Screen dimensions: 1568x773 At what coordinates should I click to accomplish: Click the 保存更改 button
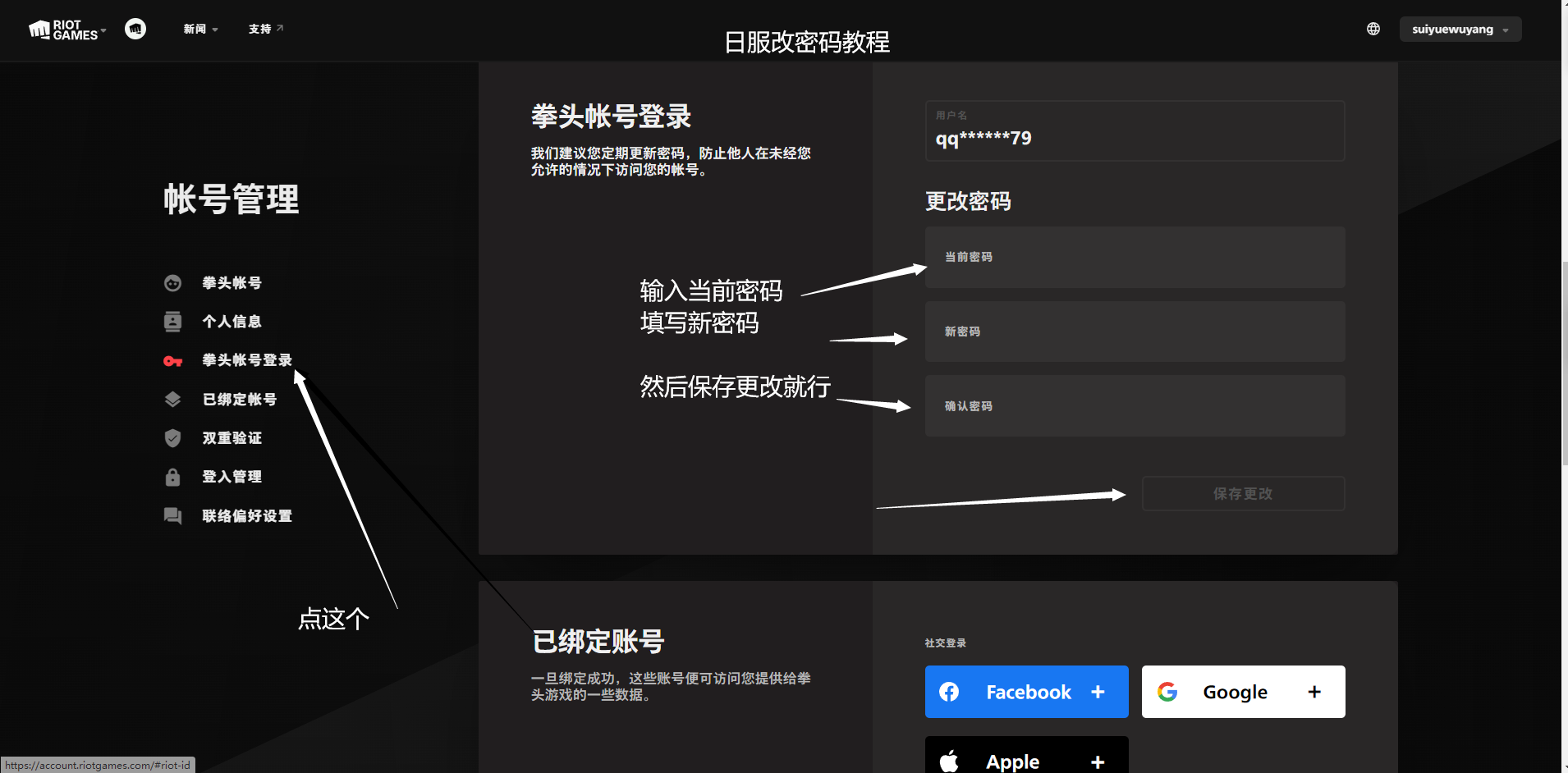[1243, 493]
